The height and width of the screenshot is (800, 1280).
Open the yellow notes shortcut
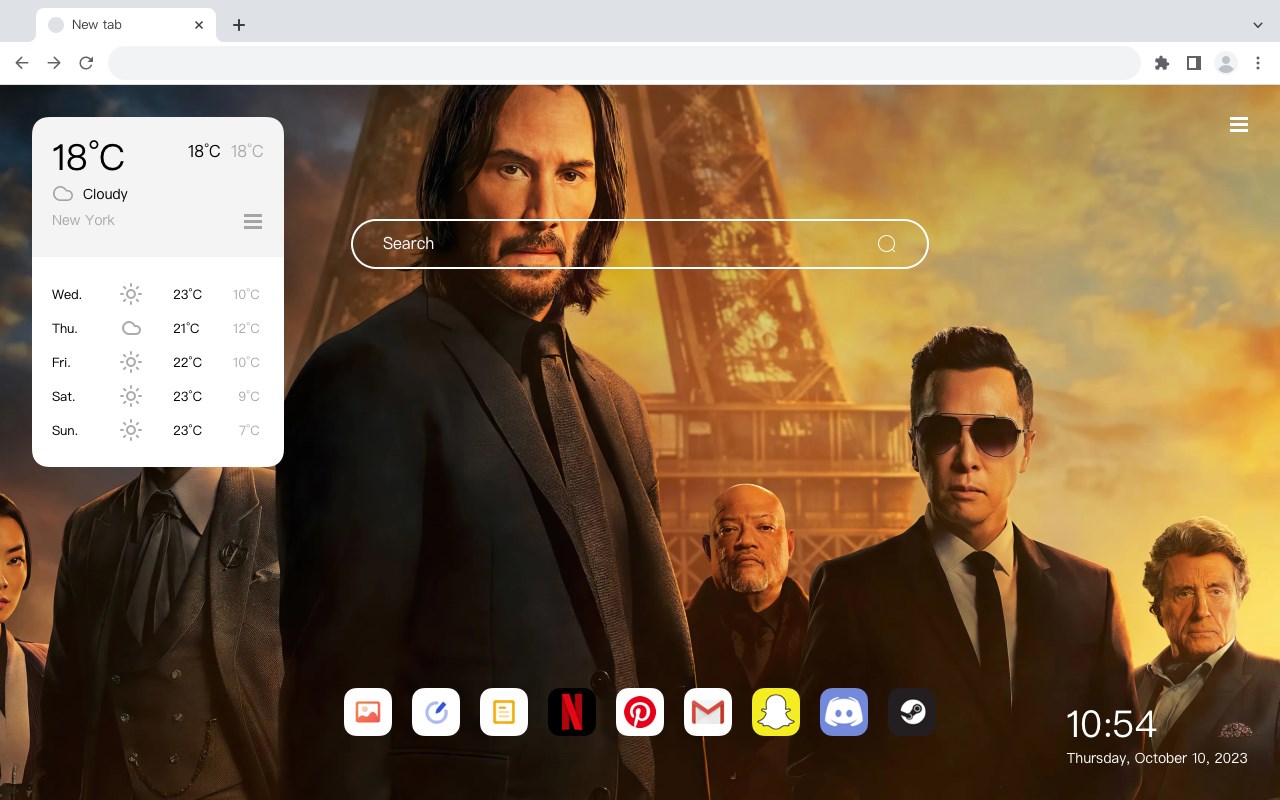(504, 712)
